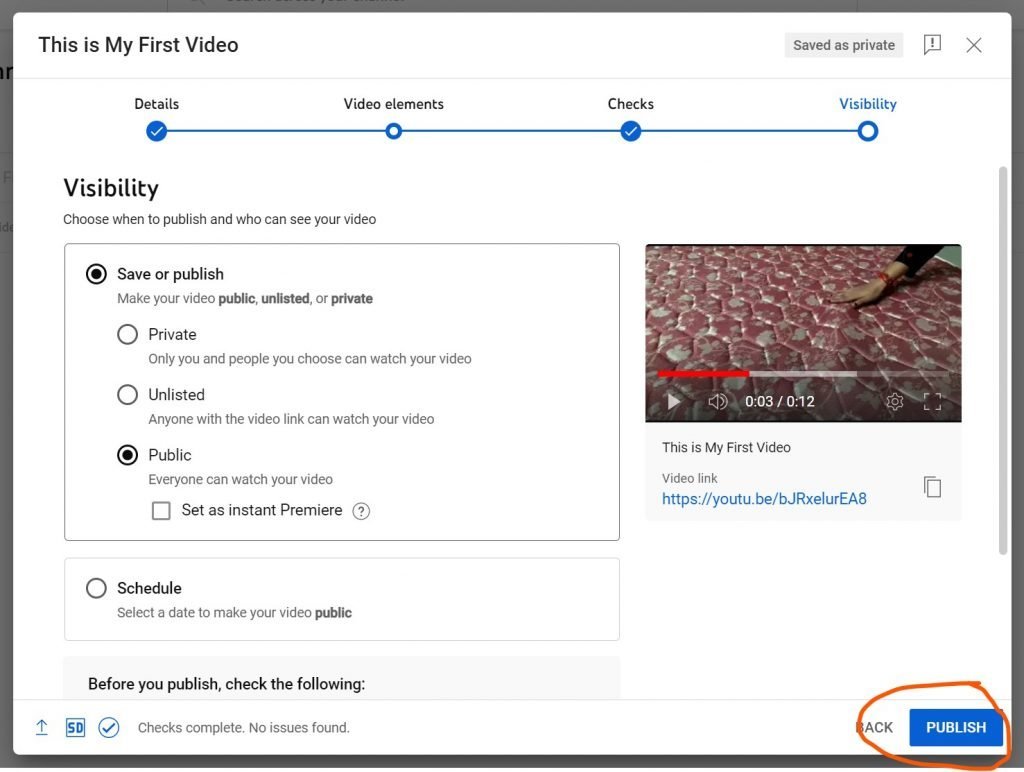Enable Set as instant Premiere checkbox
This screenshot has width=1024, height=772.
161,511
